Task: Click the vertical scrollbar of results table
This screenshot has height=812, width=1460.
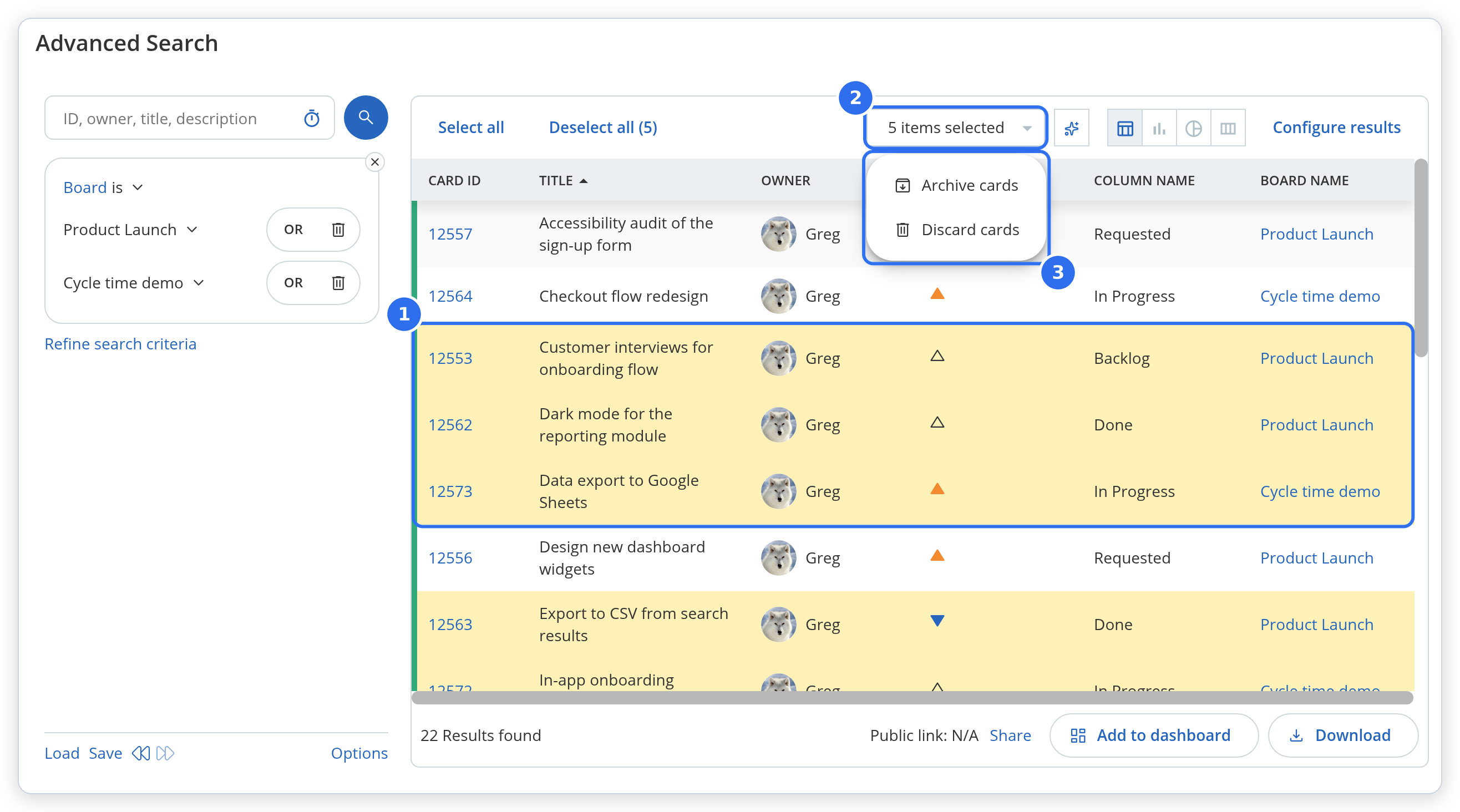Action: [x=1420, y=258]
